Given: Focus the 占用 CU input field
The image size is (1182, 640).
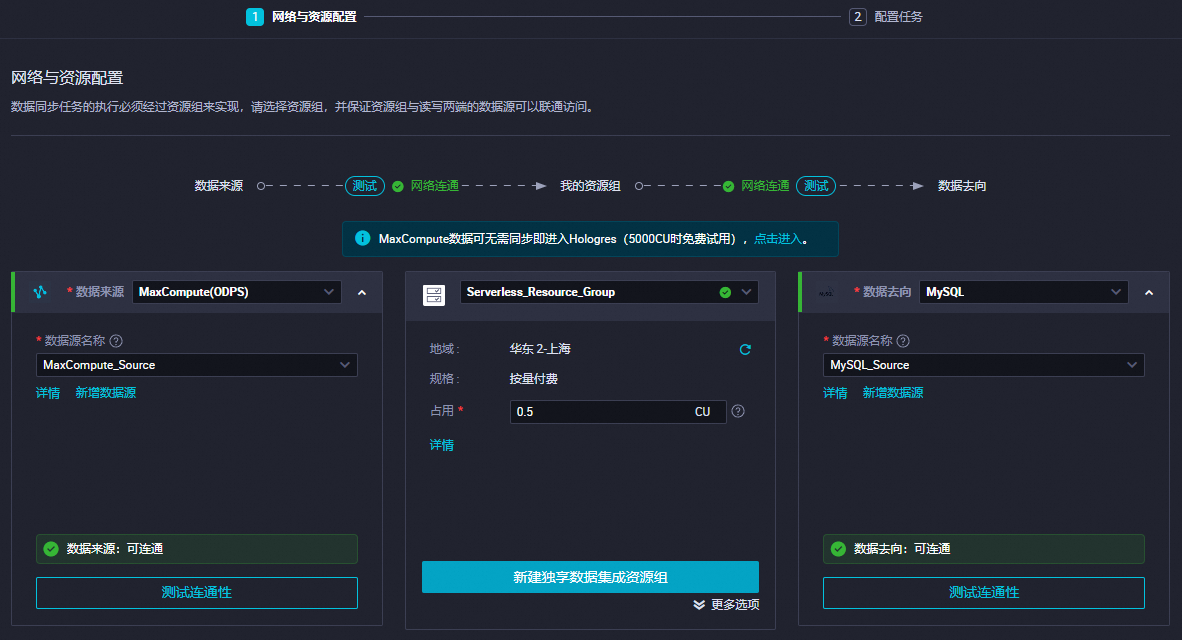Looking at the screenshot, I should [618, 412].
